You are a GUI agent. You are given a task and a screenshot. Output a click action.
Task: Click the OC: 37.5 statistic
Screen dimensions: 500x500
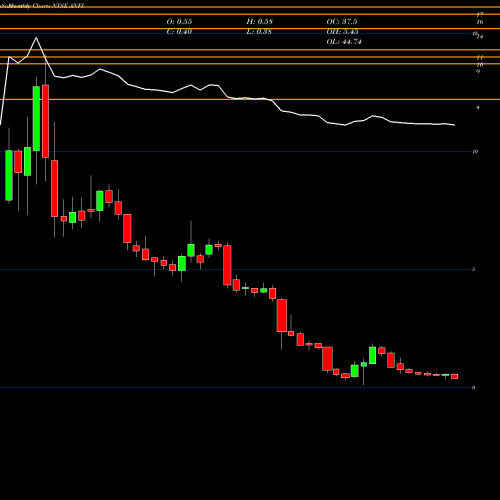[x=342, y=22]
